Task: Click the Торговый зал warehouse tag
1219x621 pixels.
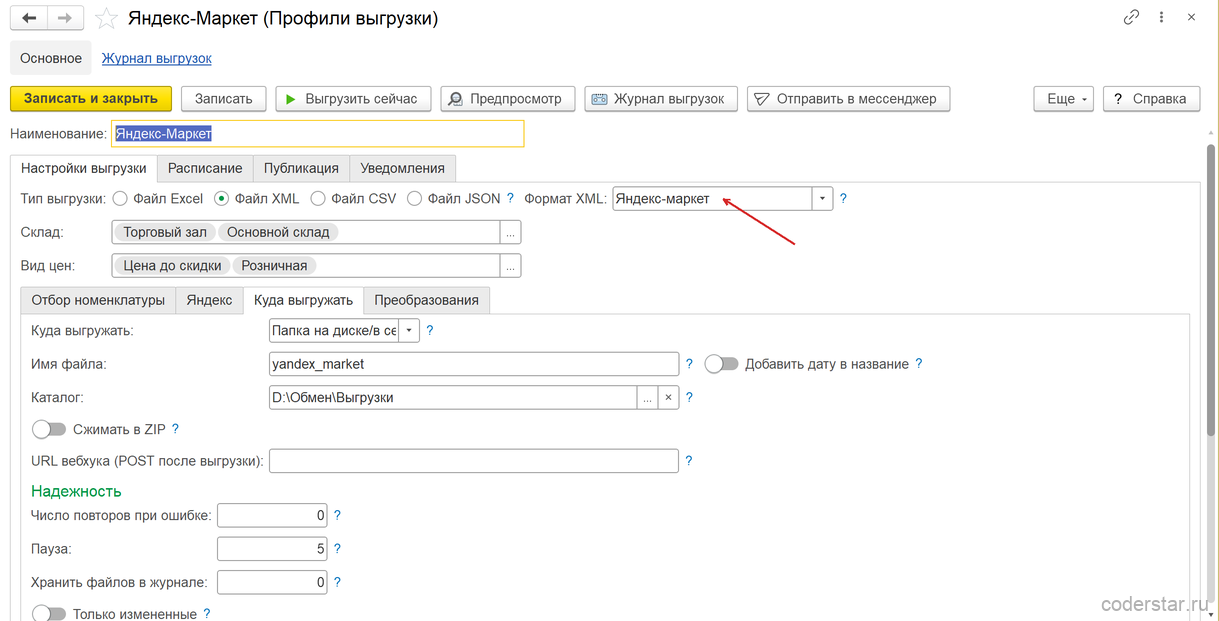Action: coord(165,232)
